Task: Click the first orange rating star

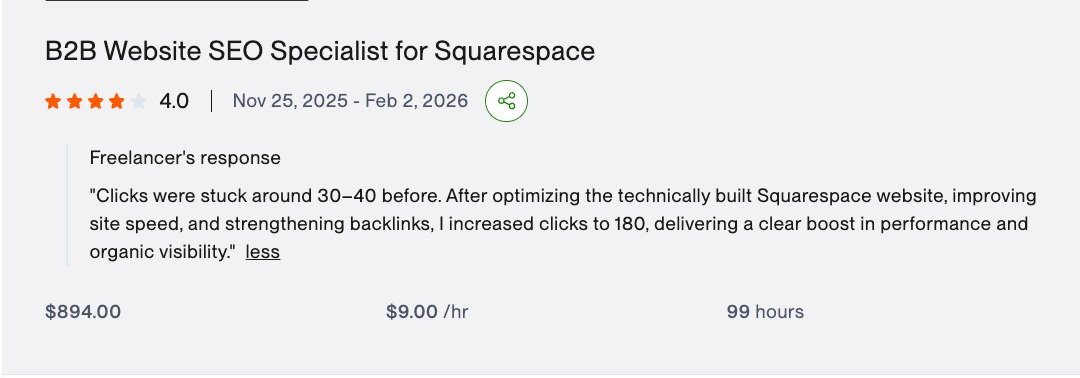Action: point(53,102)
